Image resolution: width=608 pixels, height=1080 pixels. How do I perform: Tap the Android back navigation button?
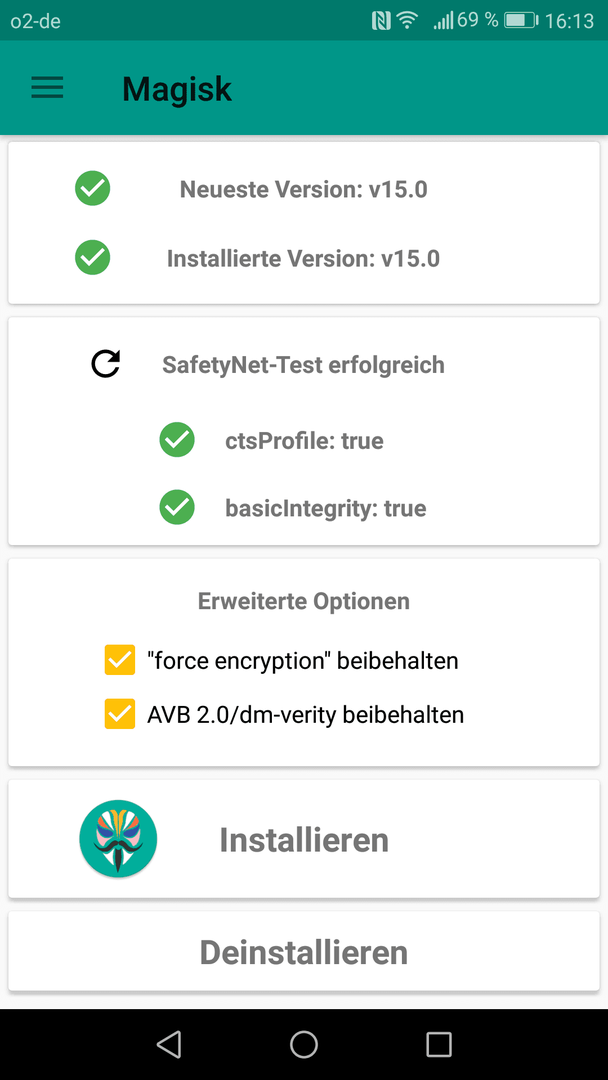point(169,1044)
